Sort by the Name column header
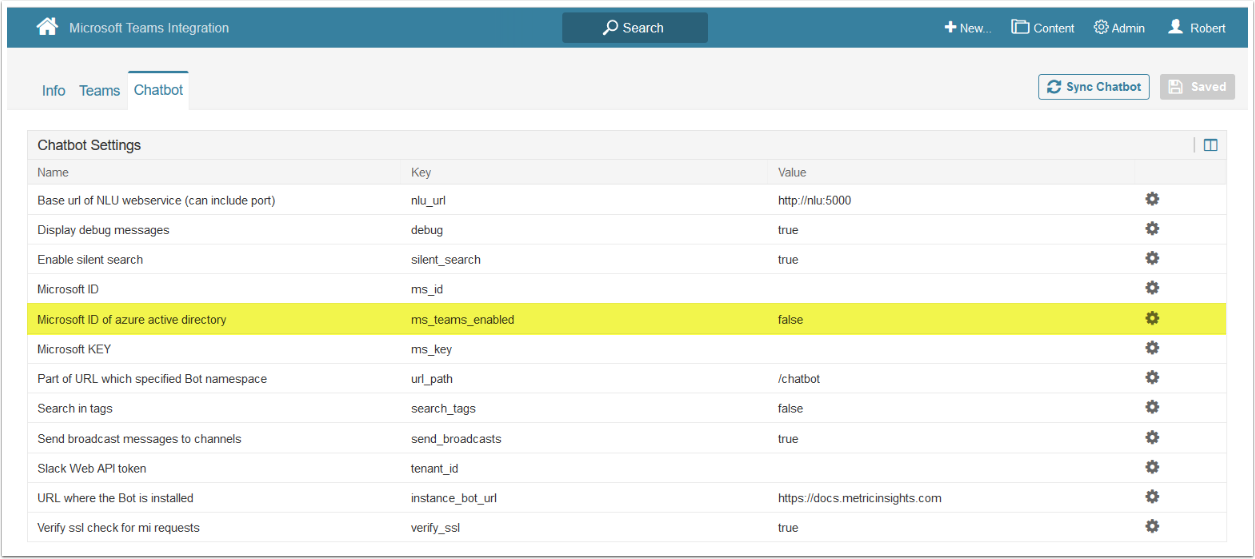 tap(53, 173)
